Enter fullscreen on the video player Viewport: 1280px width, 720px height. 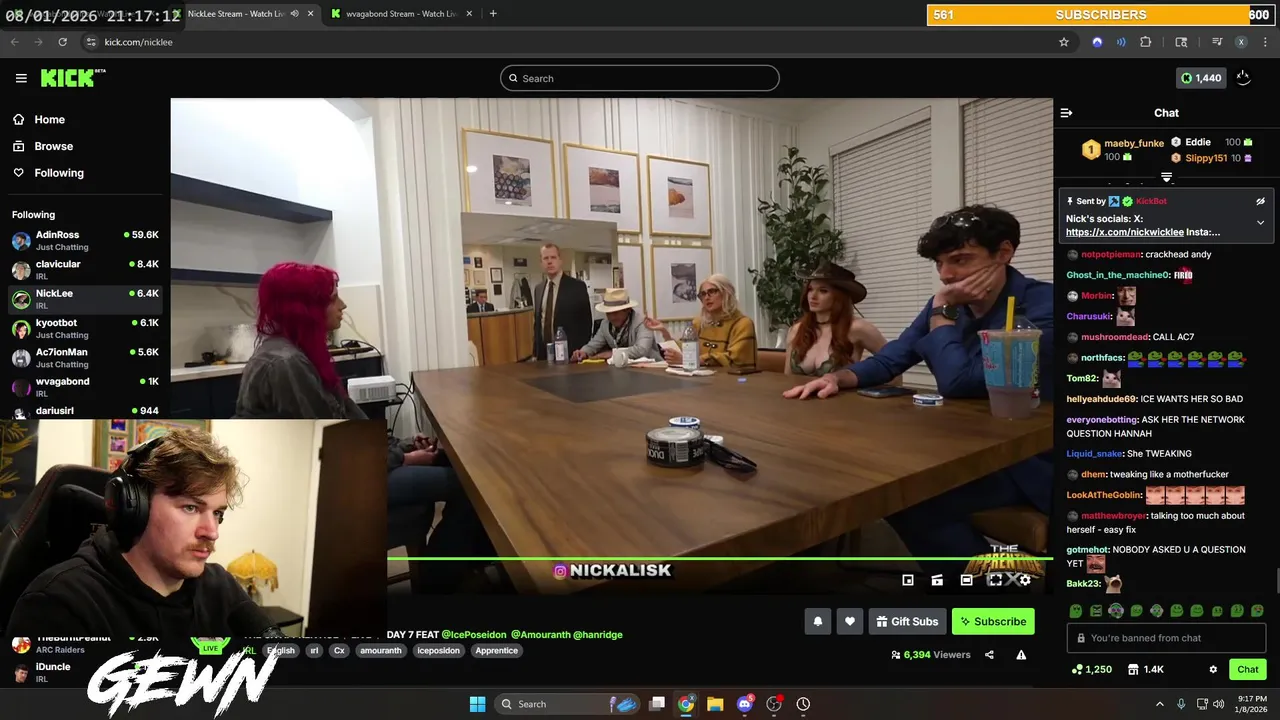tap(995, 580)
